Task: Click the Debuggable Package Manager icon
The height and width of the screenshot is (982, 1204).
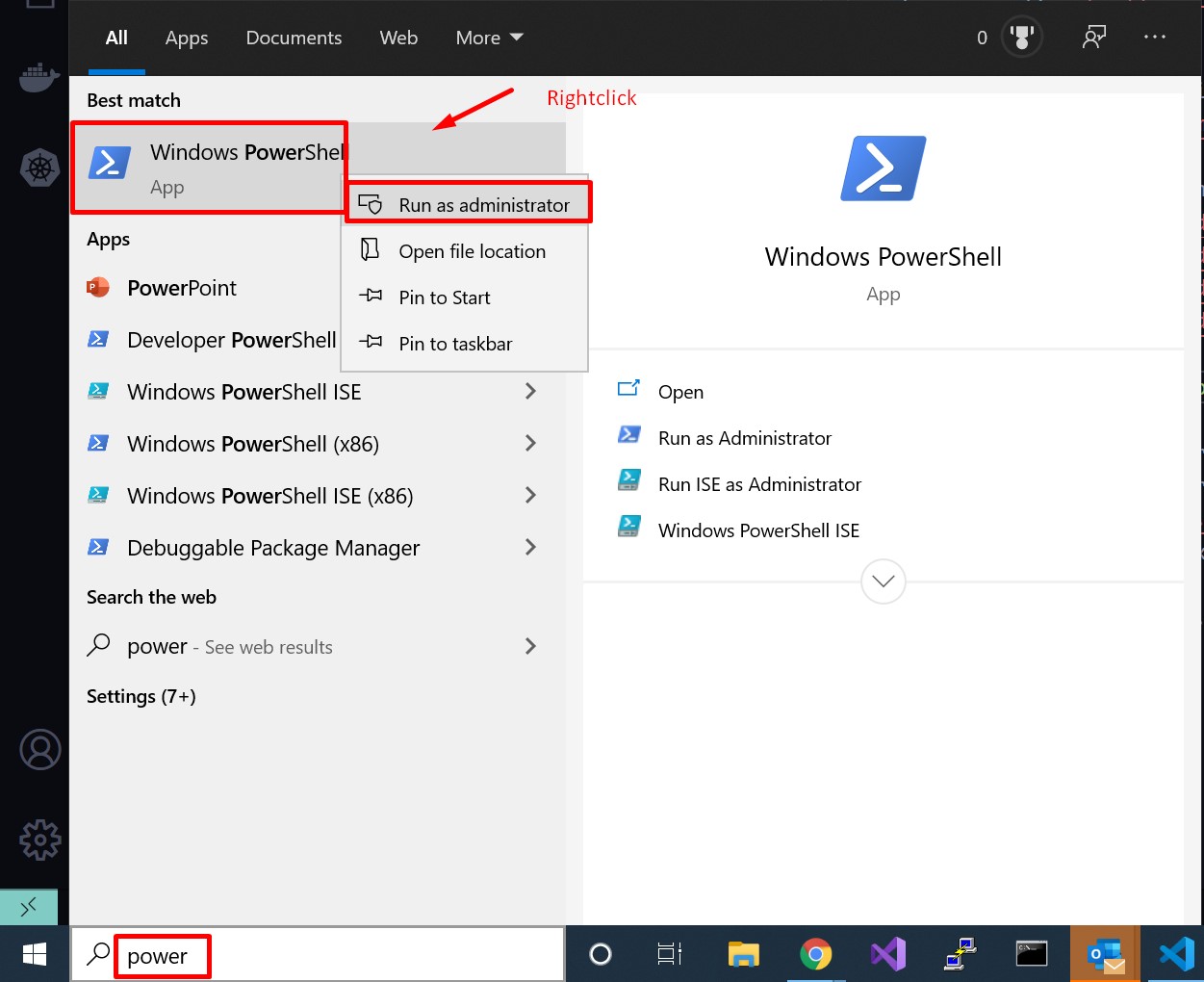Action: tap(98, 547)
